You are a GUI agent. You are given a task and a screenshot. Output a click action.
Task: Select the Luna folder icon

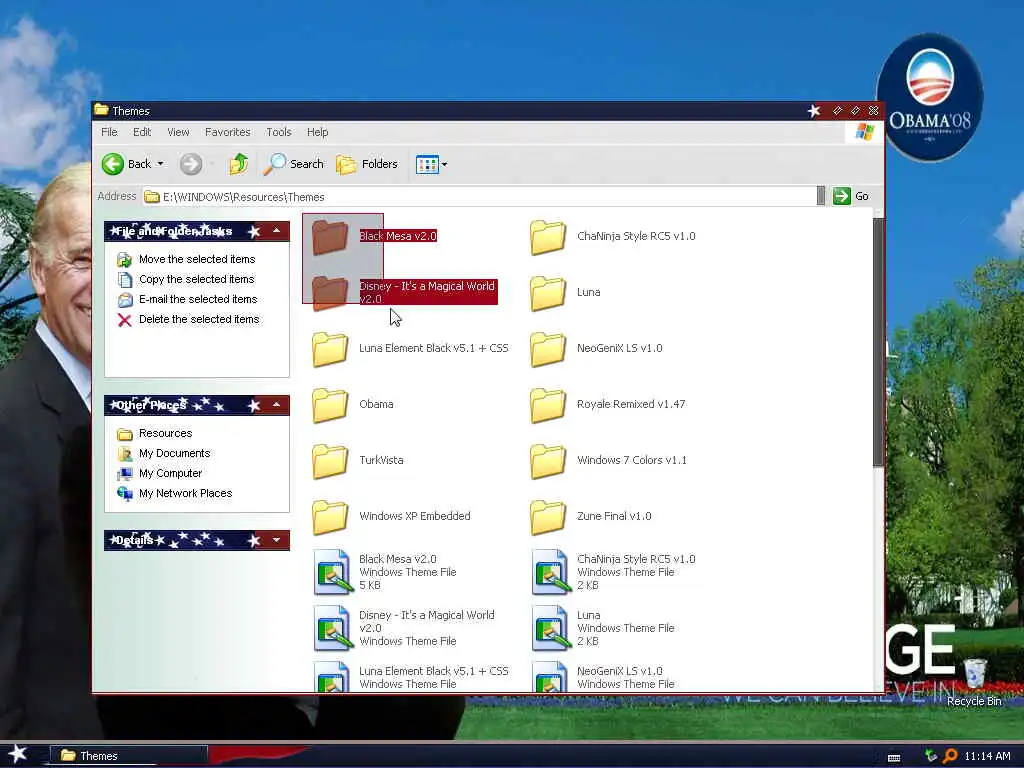tap(548, 293)
